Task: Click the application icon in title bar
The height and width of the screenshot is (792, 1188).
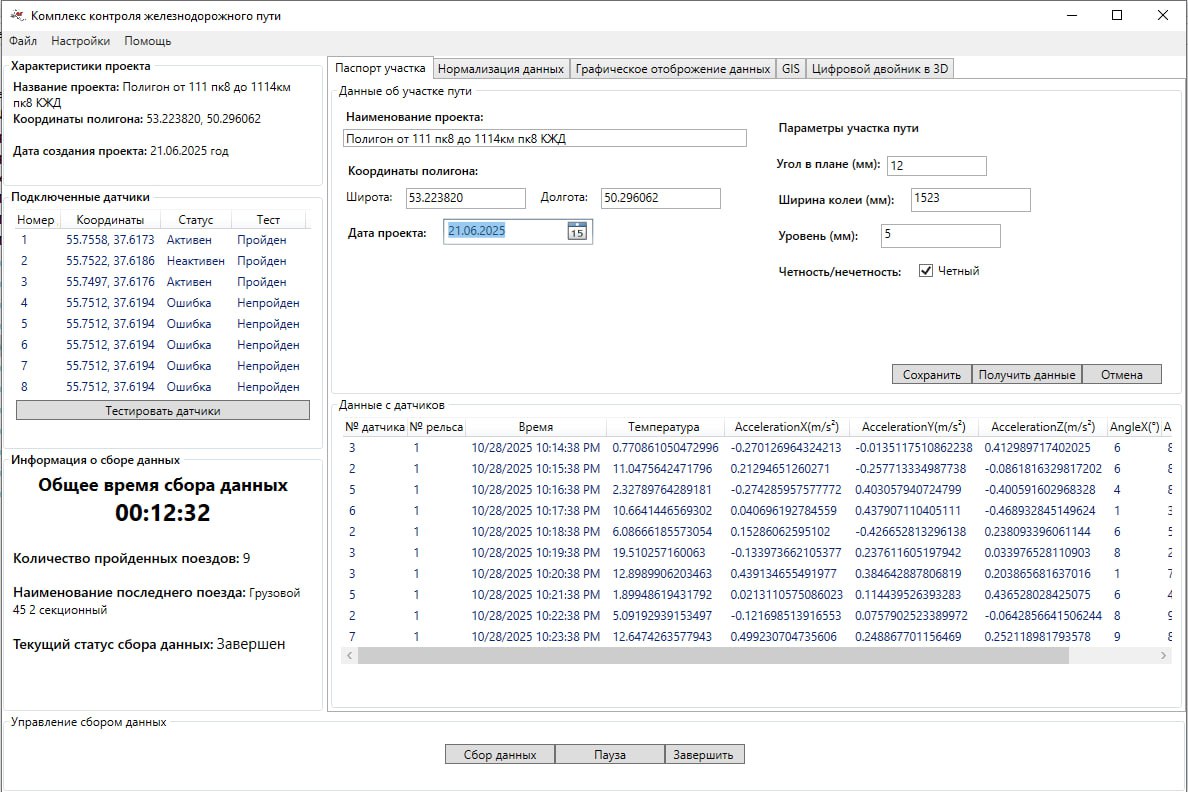Action: [x=17, y=16]
